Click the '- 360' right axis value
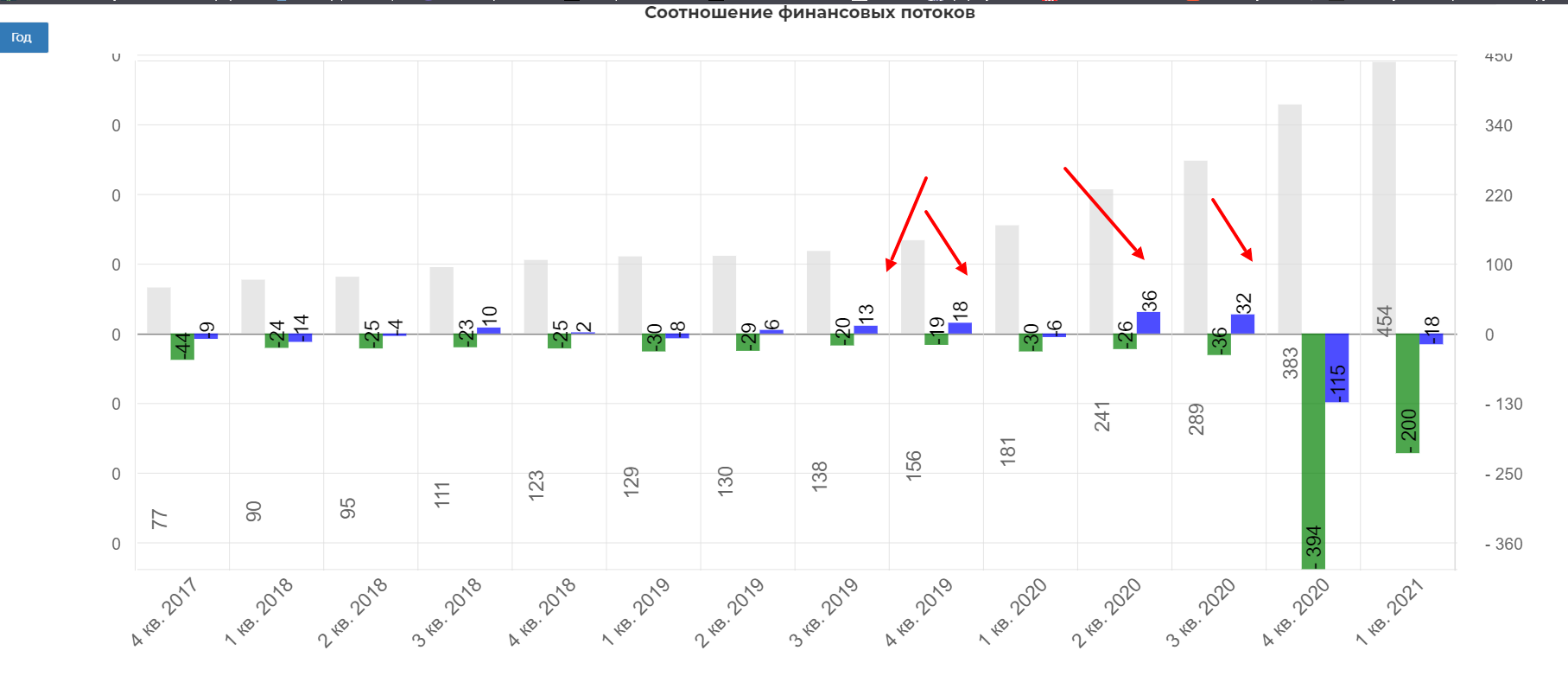Image resolution: width=1568 pixels, height=695 pixels. coord(1503,544)
